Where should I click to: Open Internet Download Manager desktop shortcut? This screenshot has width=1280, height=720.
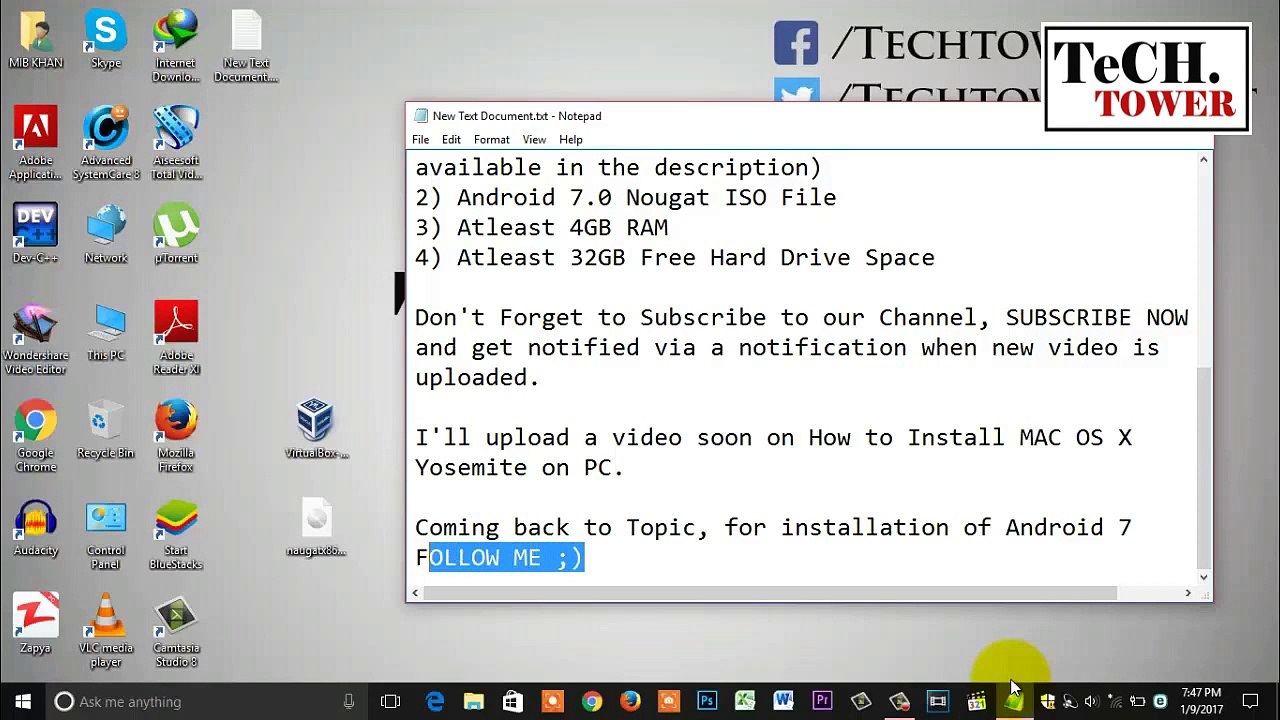point(176,46)
